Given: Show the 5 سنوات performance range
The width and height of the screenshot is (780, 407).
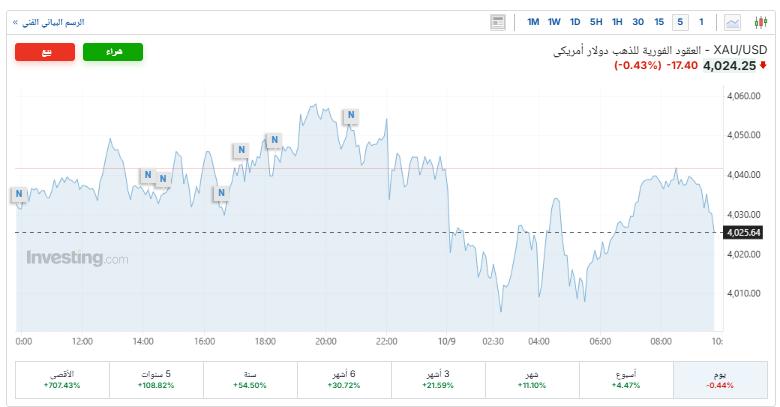Looking at the screenshot, I should pos(156,379).
